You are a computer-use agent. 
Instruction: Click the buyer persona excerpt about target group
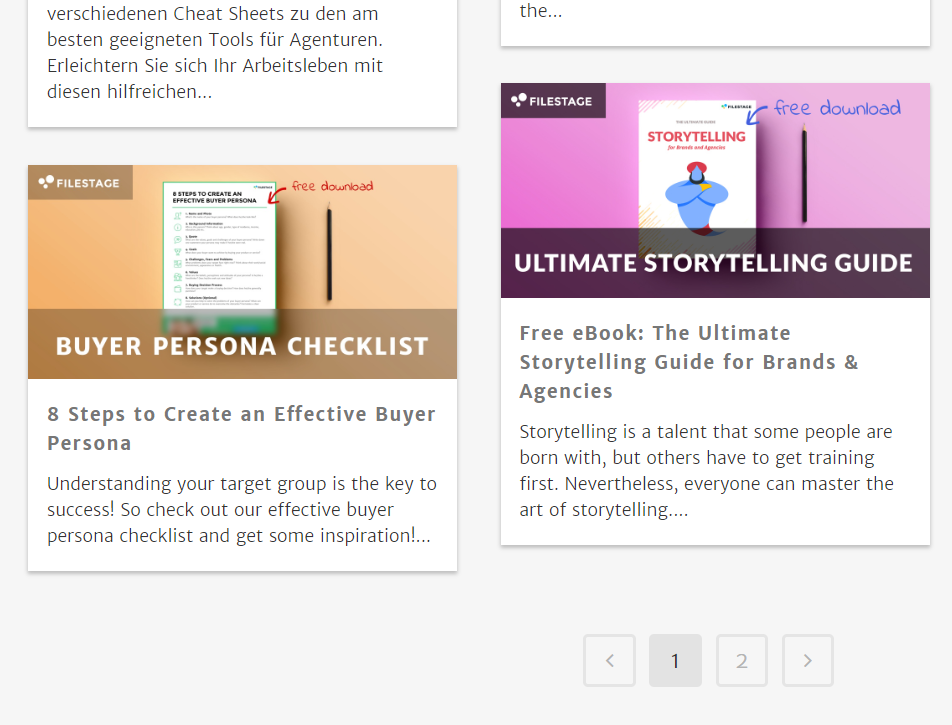point(242,509)
